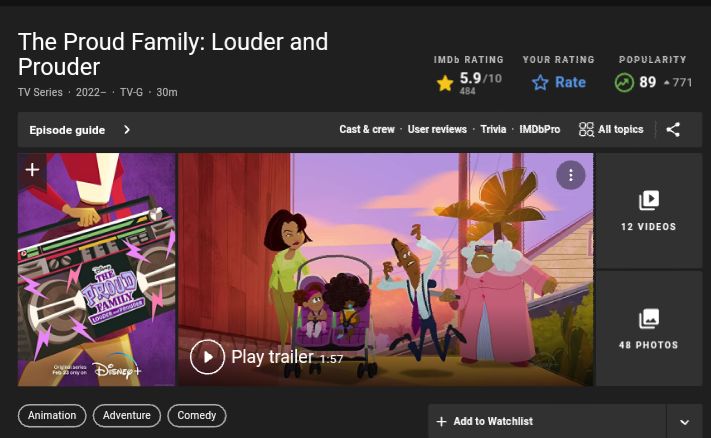Open the trailer three-dot options menu
Screen dimensions: 711x438
(570, 175)
